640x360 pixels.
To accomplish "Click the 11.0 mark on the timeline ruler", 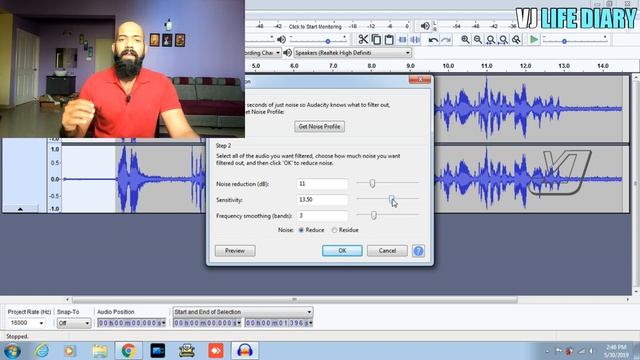I will pos(487,66).
